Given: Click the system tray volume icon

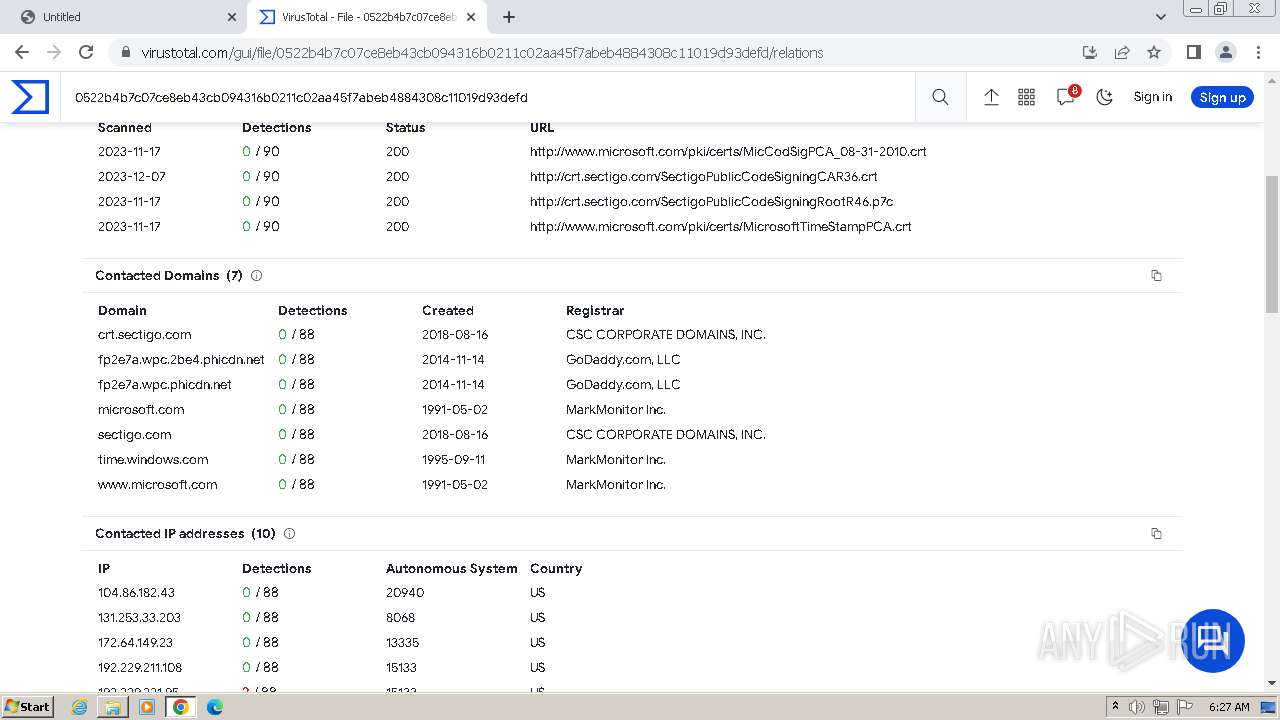Looking at the screenshot, I should (x=1137, y=707).
